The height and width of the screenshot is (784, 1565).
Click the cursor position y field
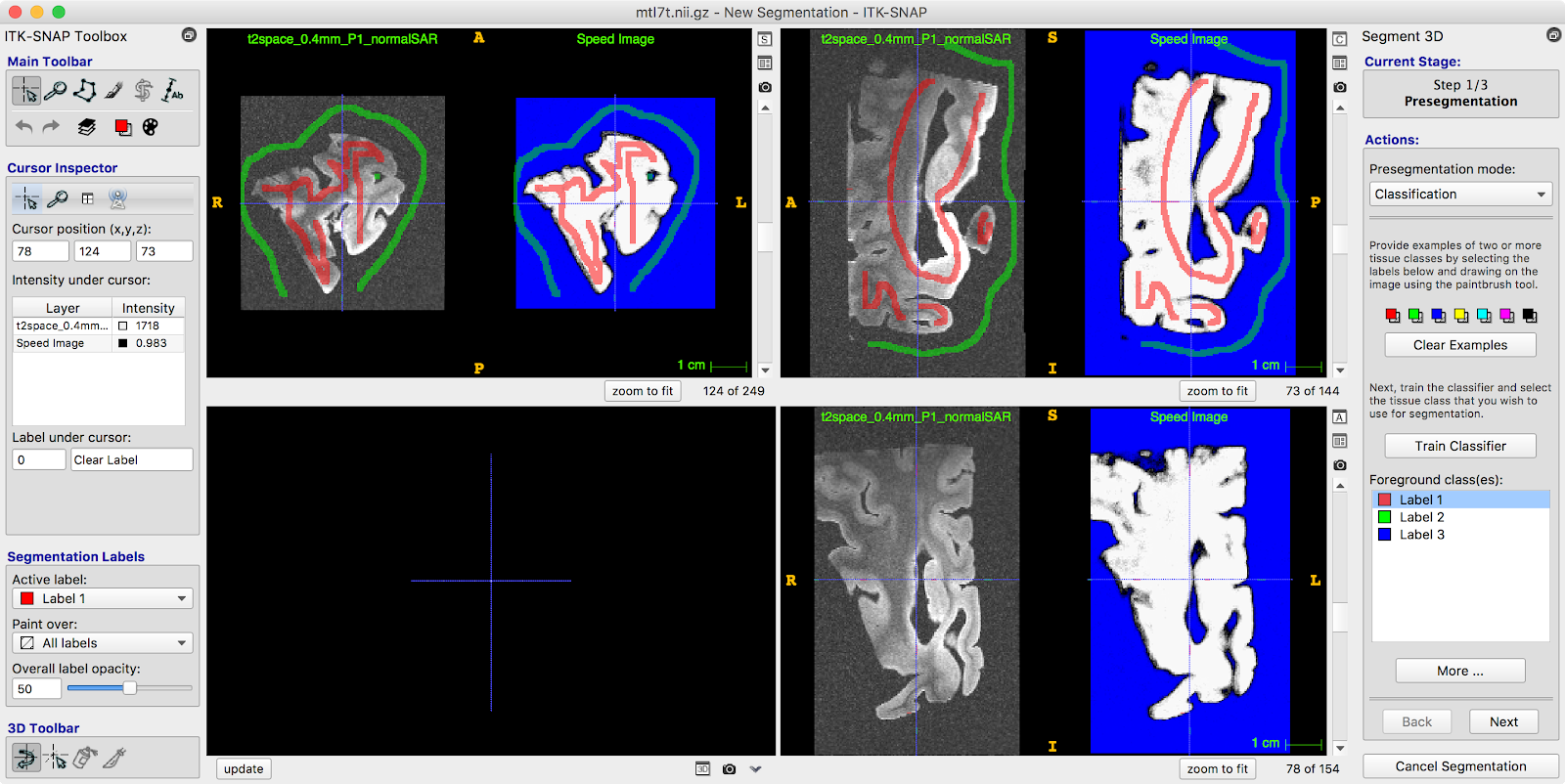click(102, 251)
